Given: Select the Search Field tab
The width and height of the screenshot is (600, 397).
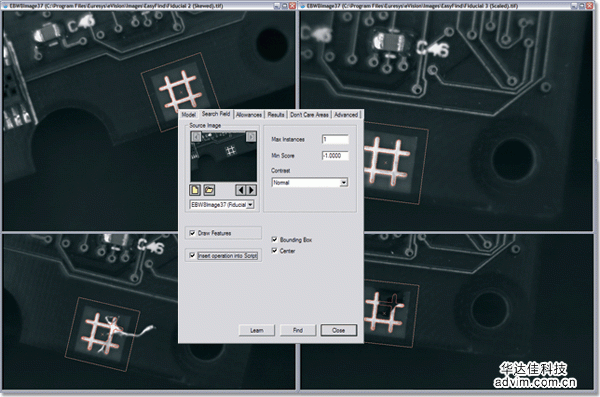Looking at the screenshot, I should [216, 114].
